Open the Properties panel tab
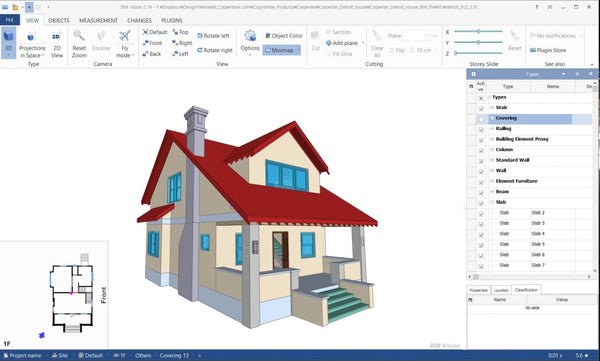600x361 pixels. [478, 290]
